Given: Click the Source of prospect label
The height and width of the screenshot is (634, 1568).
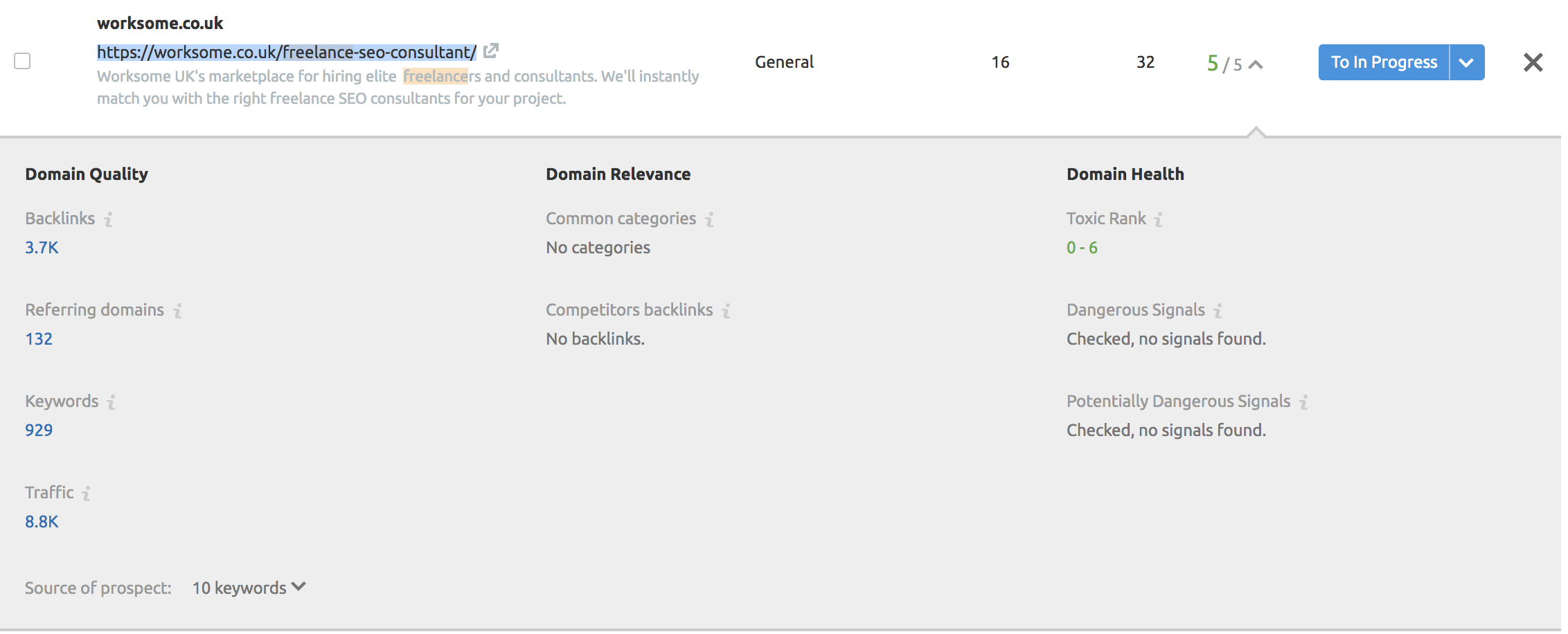Looking at the screenshot, I should click(x=98, y=588).
